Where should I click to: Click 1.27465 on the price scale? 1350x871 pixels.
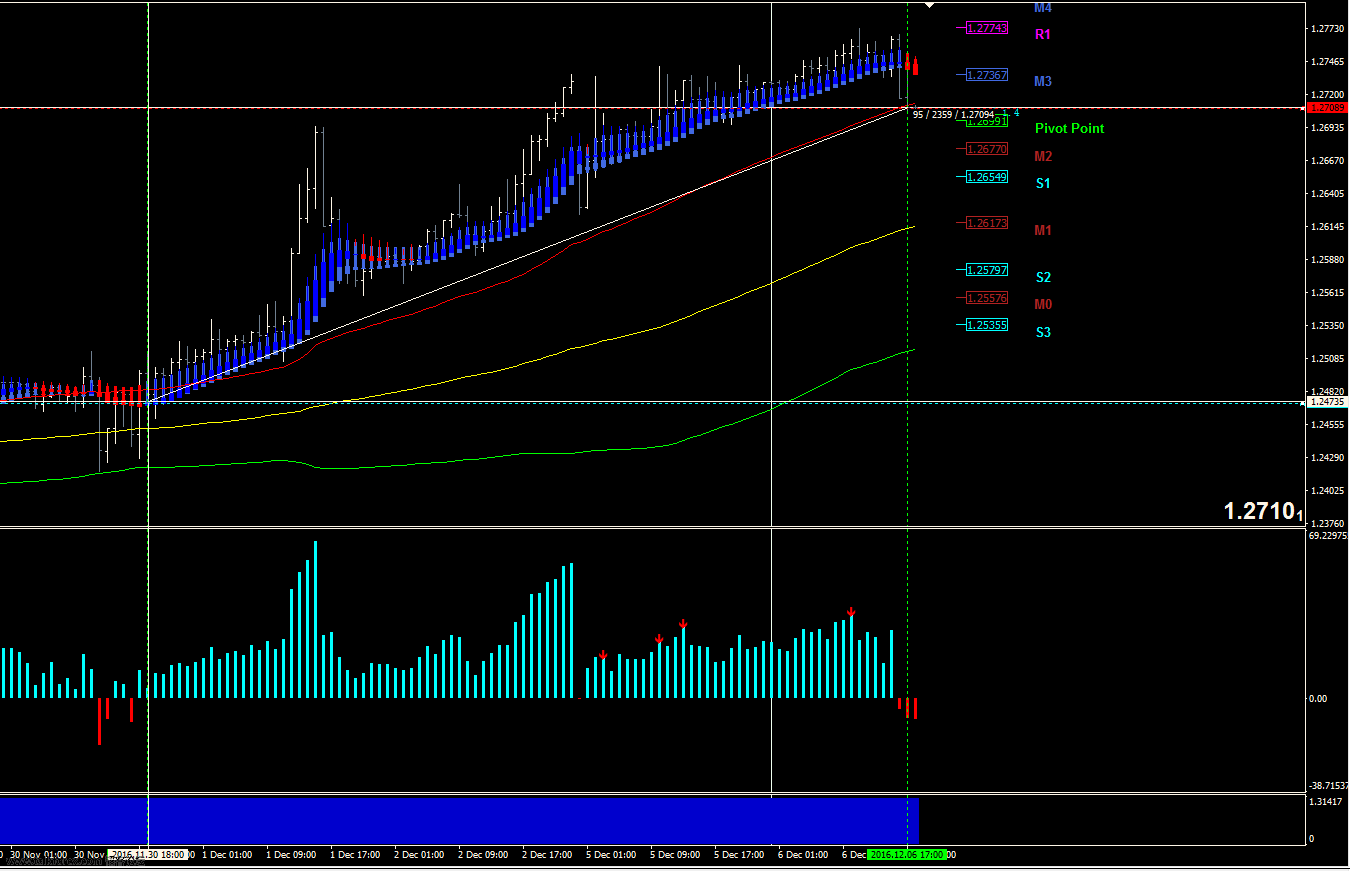(1327, 62)
